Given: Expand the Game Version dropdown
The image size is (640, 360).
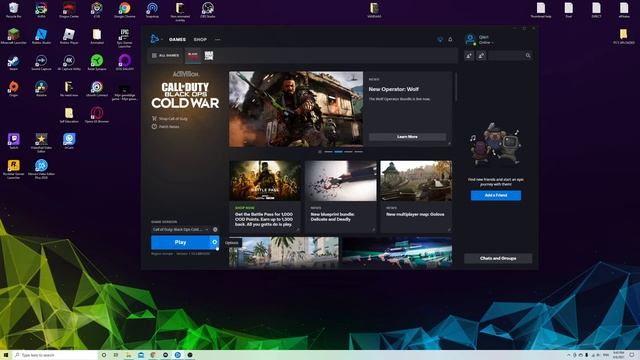Looking at the screenshot, I should [180, 229].
